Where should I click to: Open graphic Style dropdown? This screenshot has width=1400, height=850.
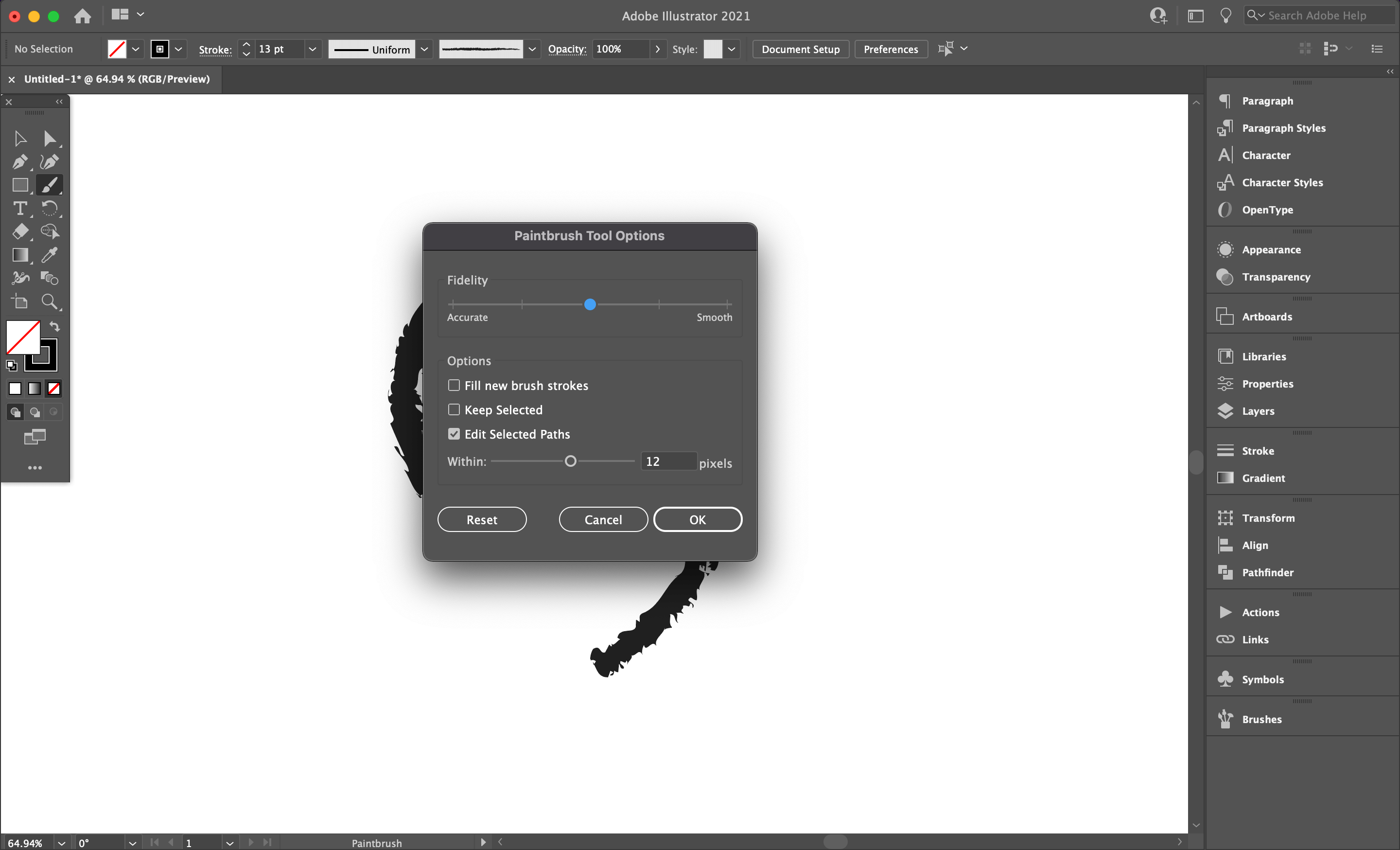[x=731, y=49]
